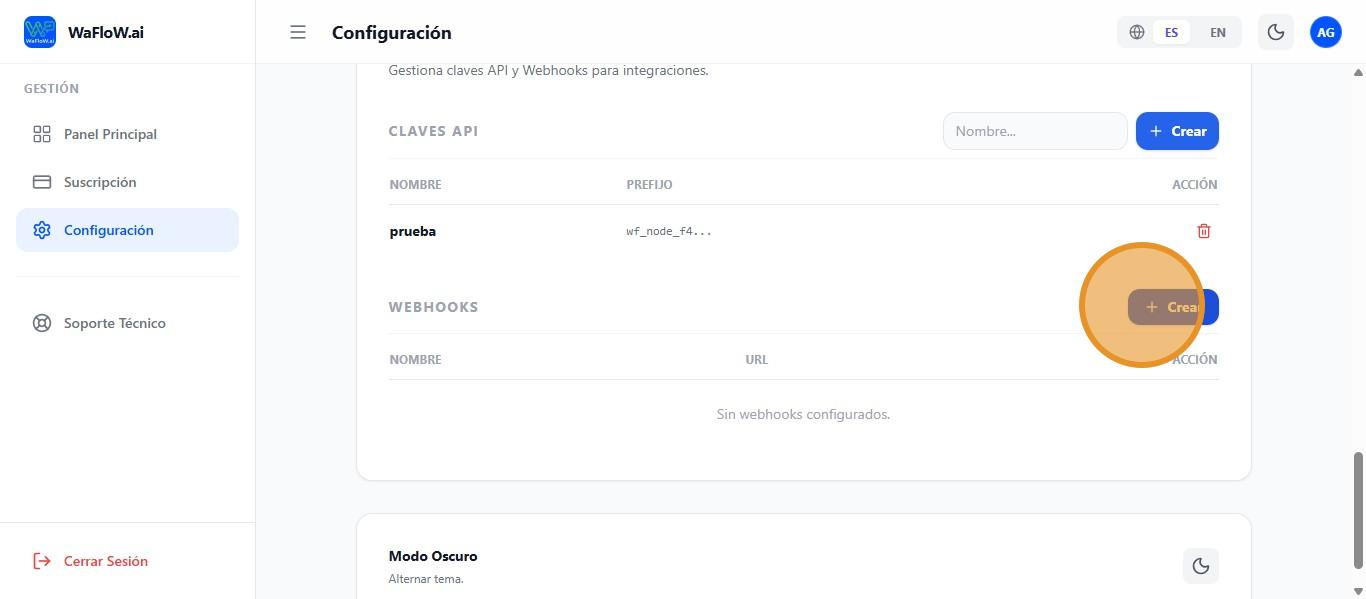
Task: Open Panel Principal from sidebar
Action: click(110, 134)
